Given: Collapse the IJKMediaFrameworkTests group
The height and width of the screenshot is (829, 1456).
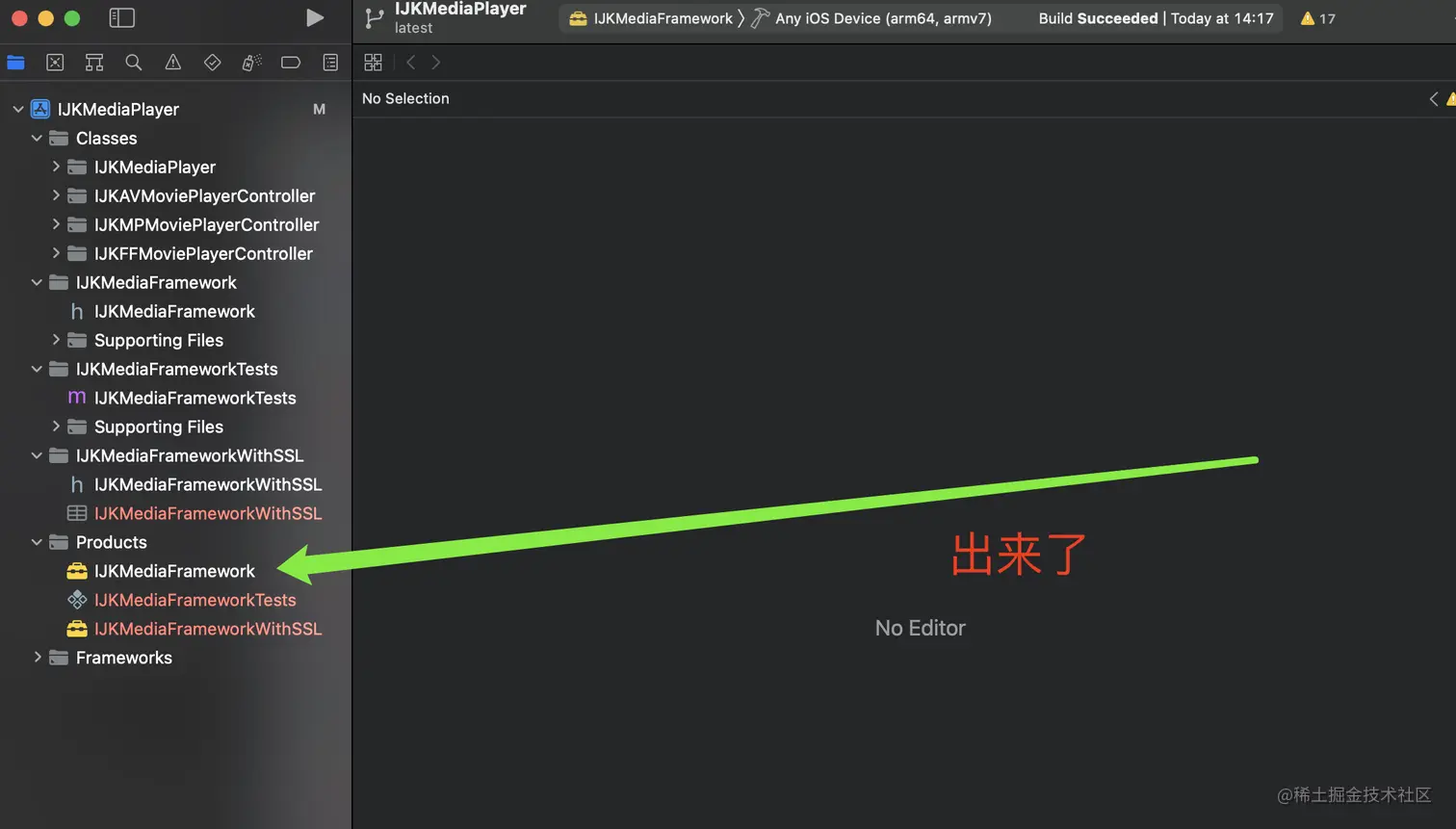Looking at the screenshot, I should (37, 369).
